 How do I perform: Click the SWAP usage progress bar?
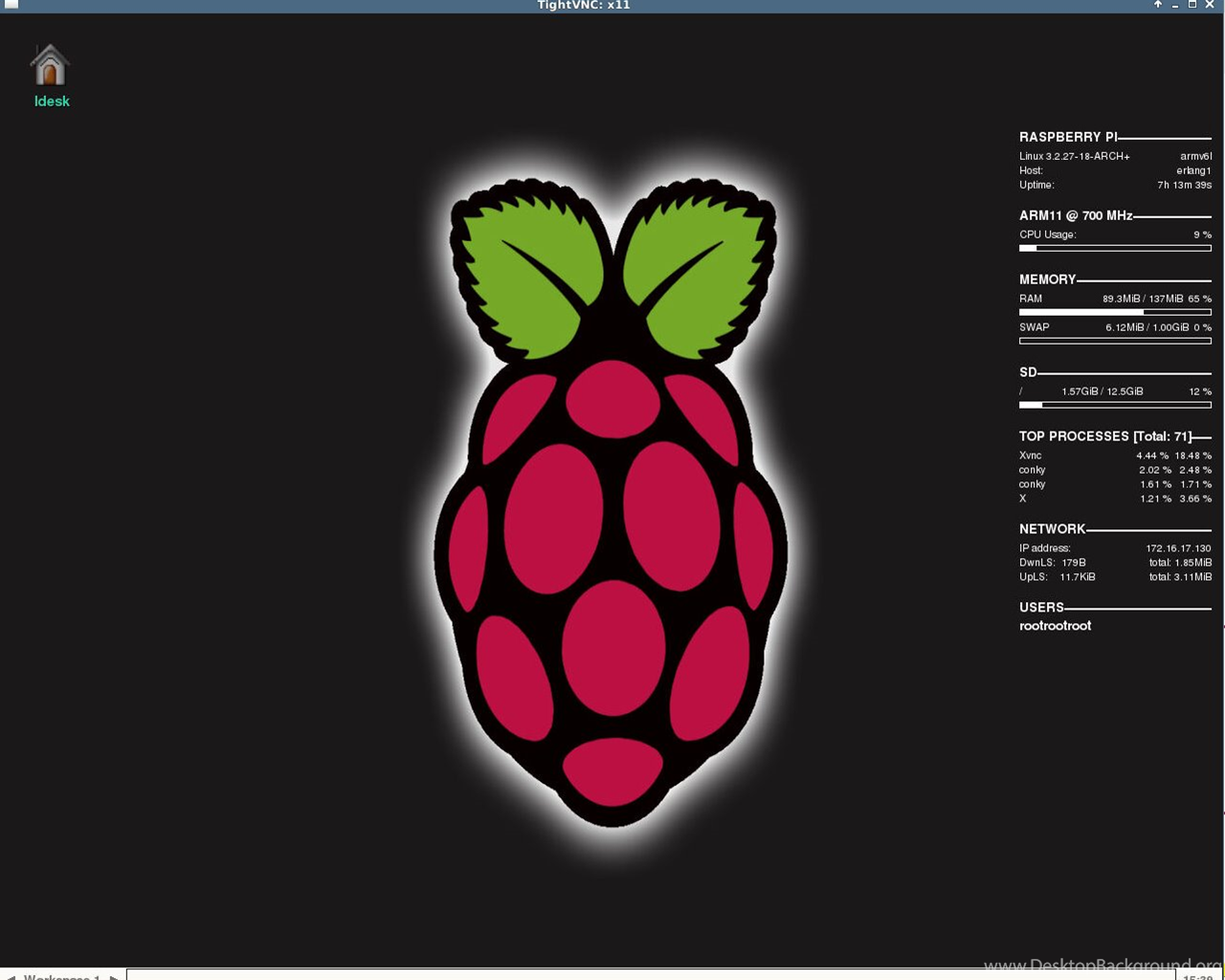point(1115,341)
